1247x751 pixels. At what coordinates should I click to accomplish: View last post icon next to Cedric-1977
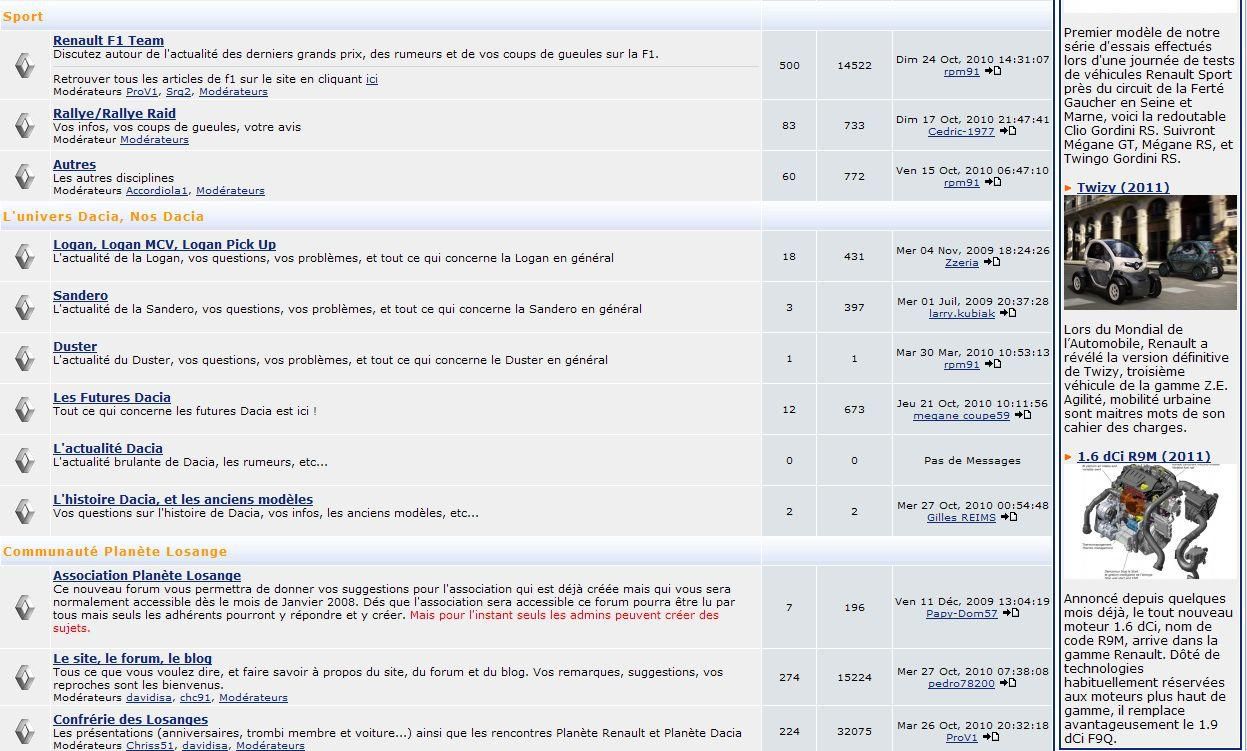1007,131
